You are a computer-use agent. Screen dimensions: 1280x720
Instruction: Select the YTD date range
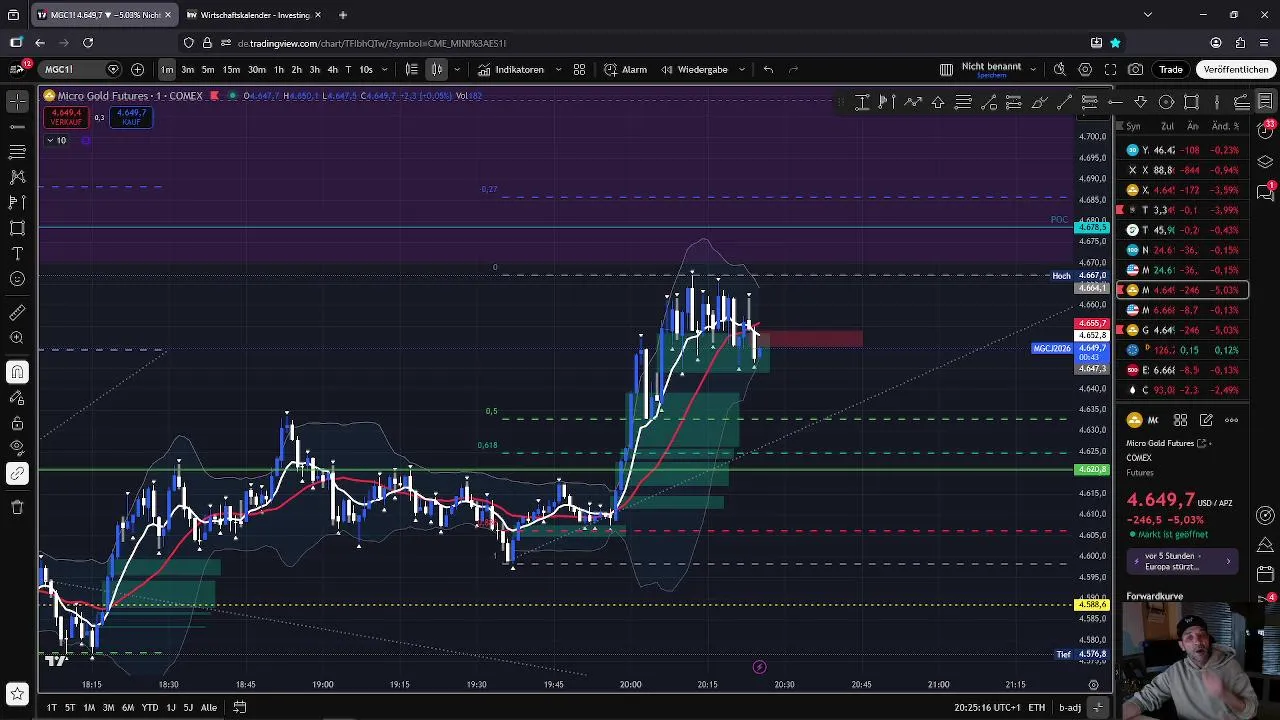click(x=150, y=707)
